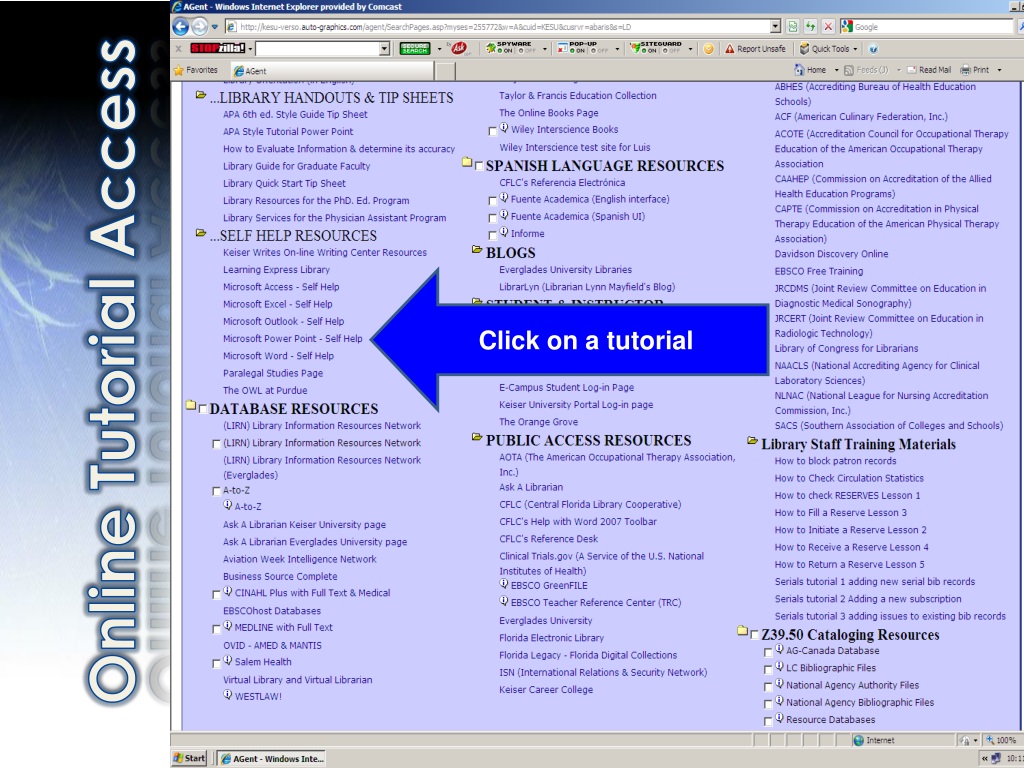Click the Start button on taskbar
The height and width of the screenshot is (768, 1024).
click(x=189, y=758)
